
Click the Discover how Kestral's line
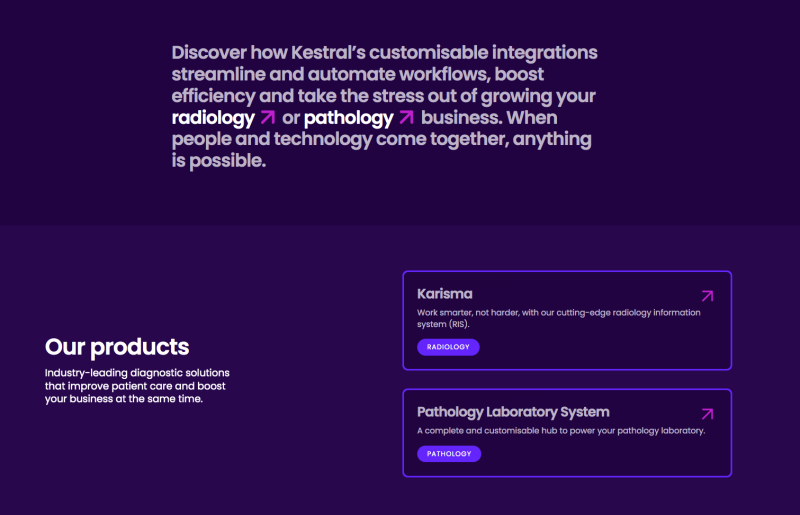tap(384, 52)
